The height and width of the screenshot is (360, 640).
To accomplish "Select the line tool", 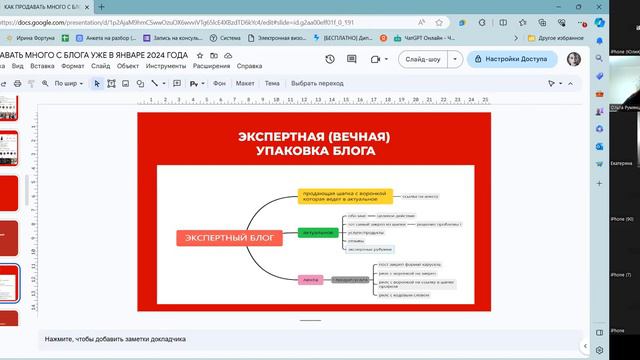I will point(155,84).
